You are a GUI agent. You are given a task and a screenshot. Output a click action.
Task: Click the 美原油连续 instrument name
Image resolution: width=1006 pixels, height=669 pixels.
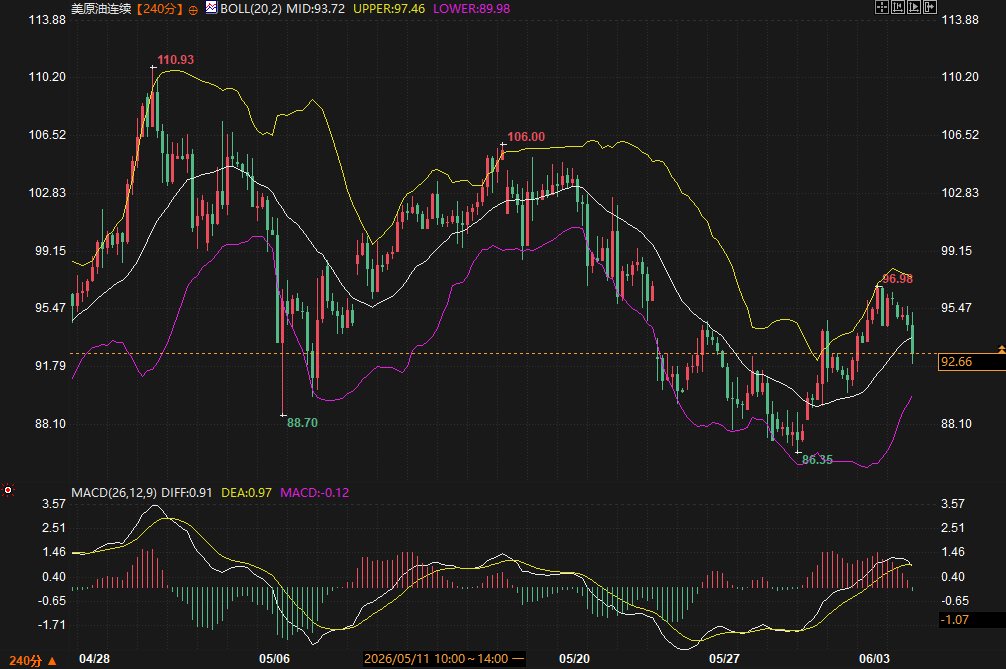point(101,9)
